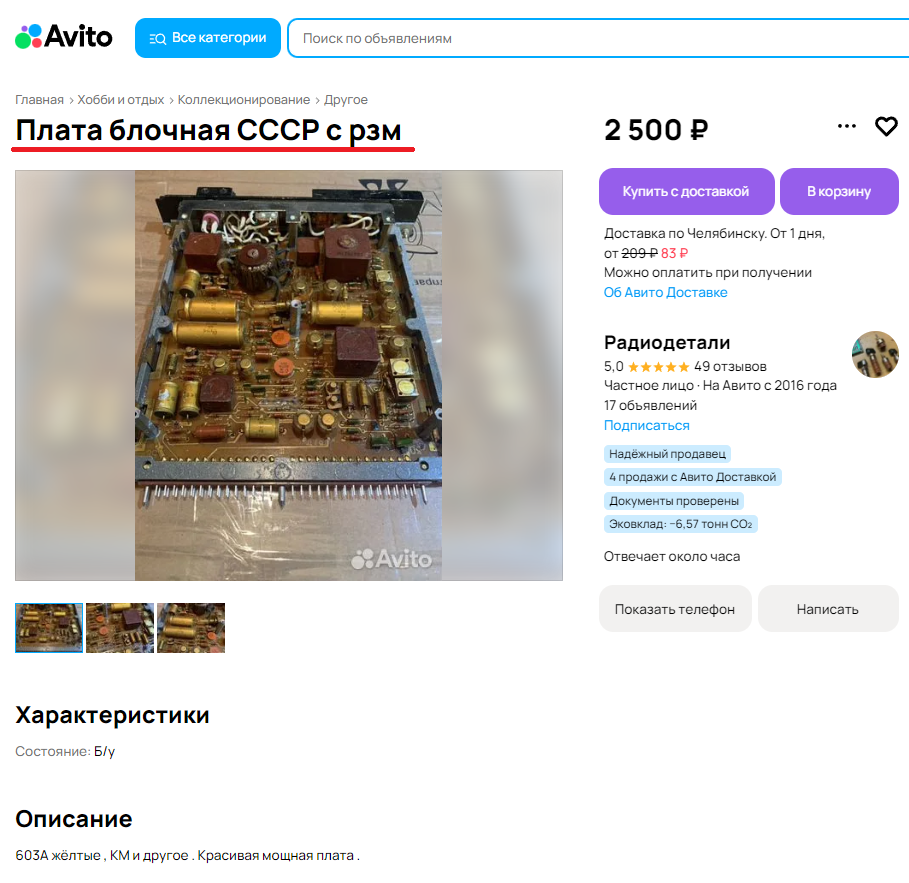Image resolution: width=909 pixels, height=883 pixels.
Task: Click Подписаться on the seller
Action: pos(646,426)
